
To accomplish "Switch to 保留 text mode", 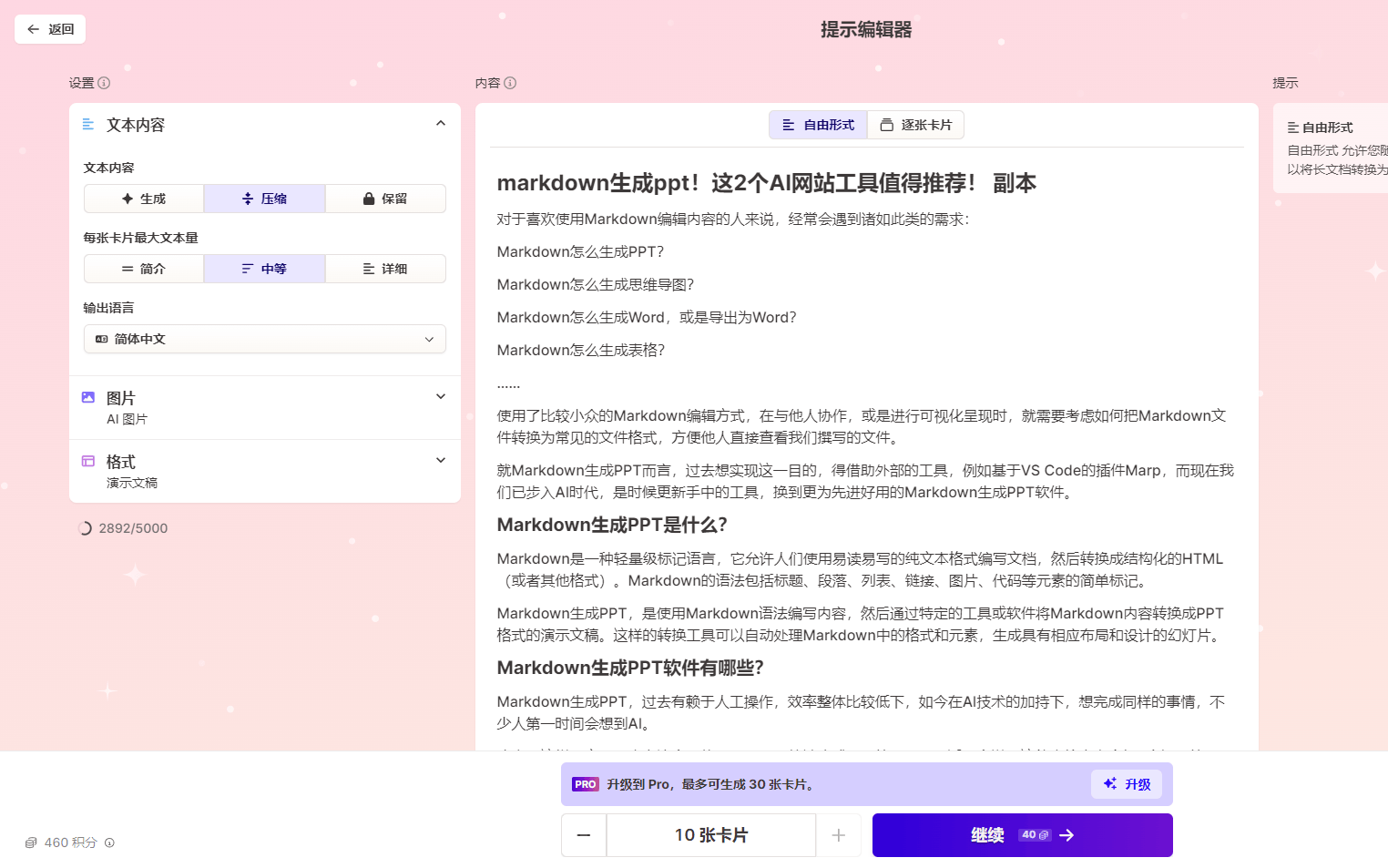I will 385,198.
